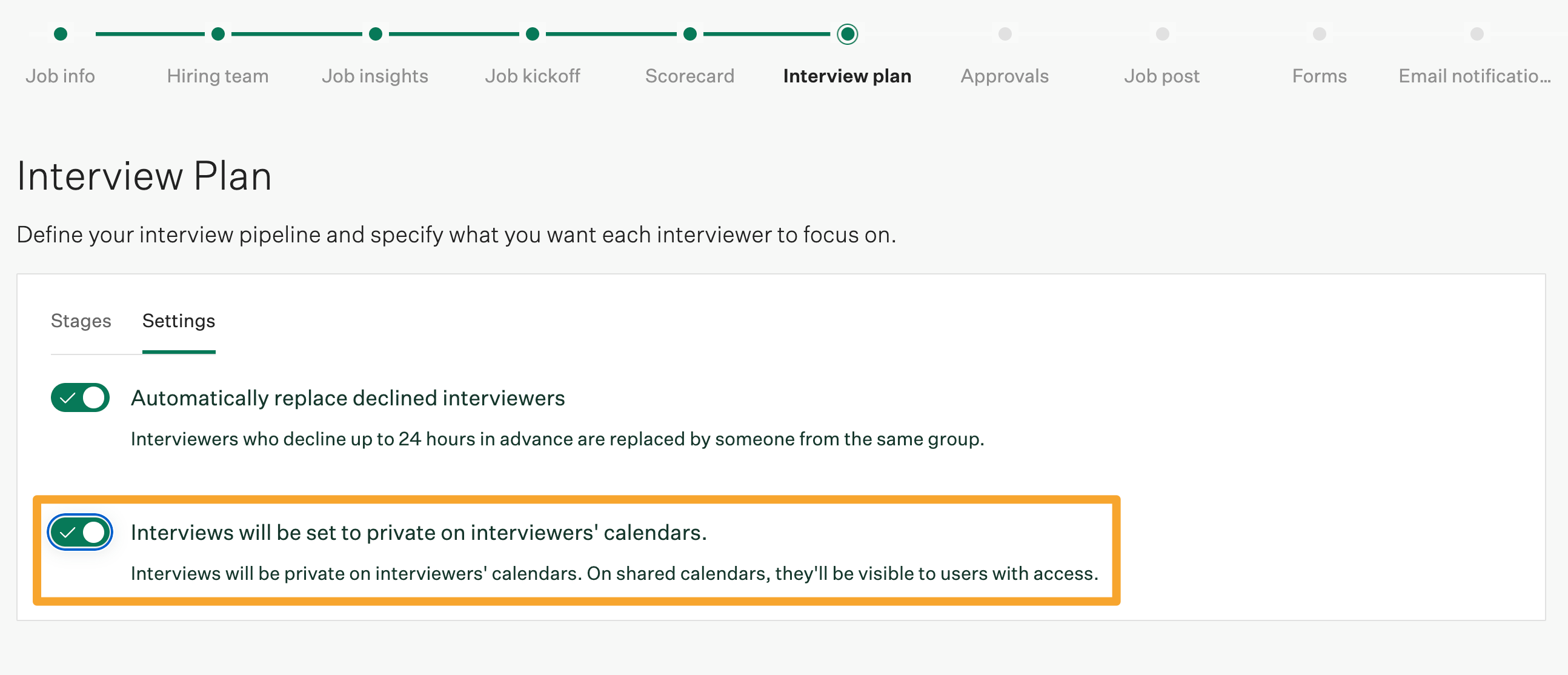Image resolution: width=1568 pixels, height=675 pixels.
Task: Select the Settings tab
Action: pos(178,321)
